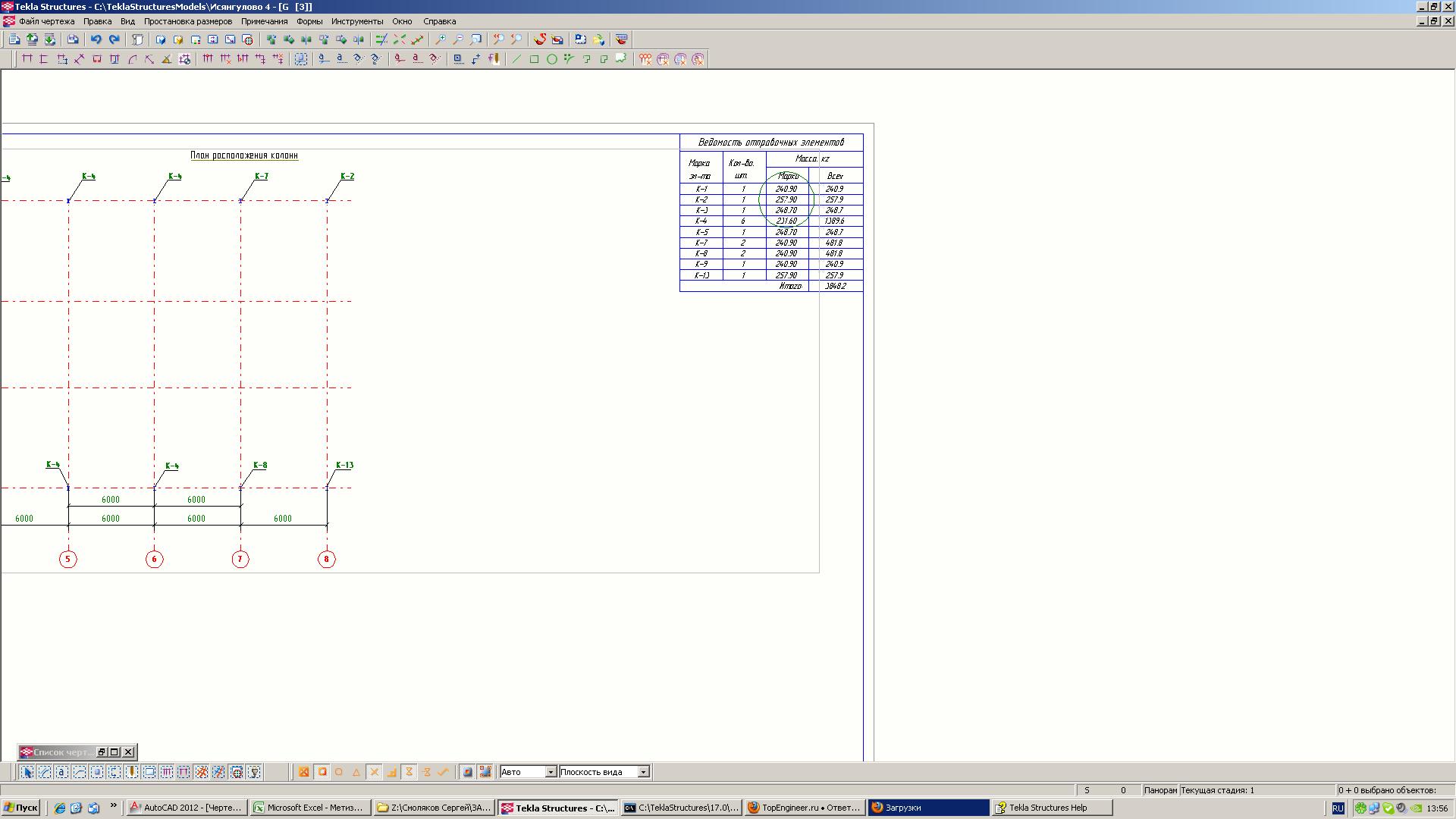The height and width of the screenshot is (819, 1456).
Task: Open the 'Простановка размеров' menu
Action: click(x=187, y=21)
